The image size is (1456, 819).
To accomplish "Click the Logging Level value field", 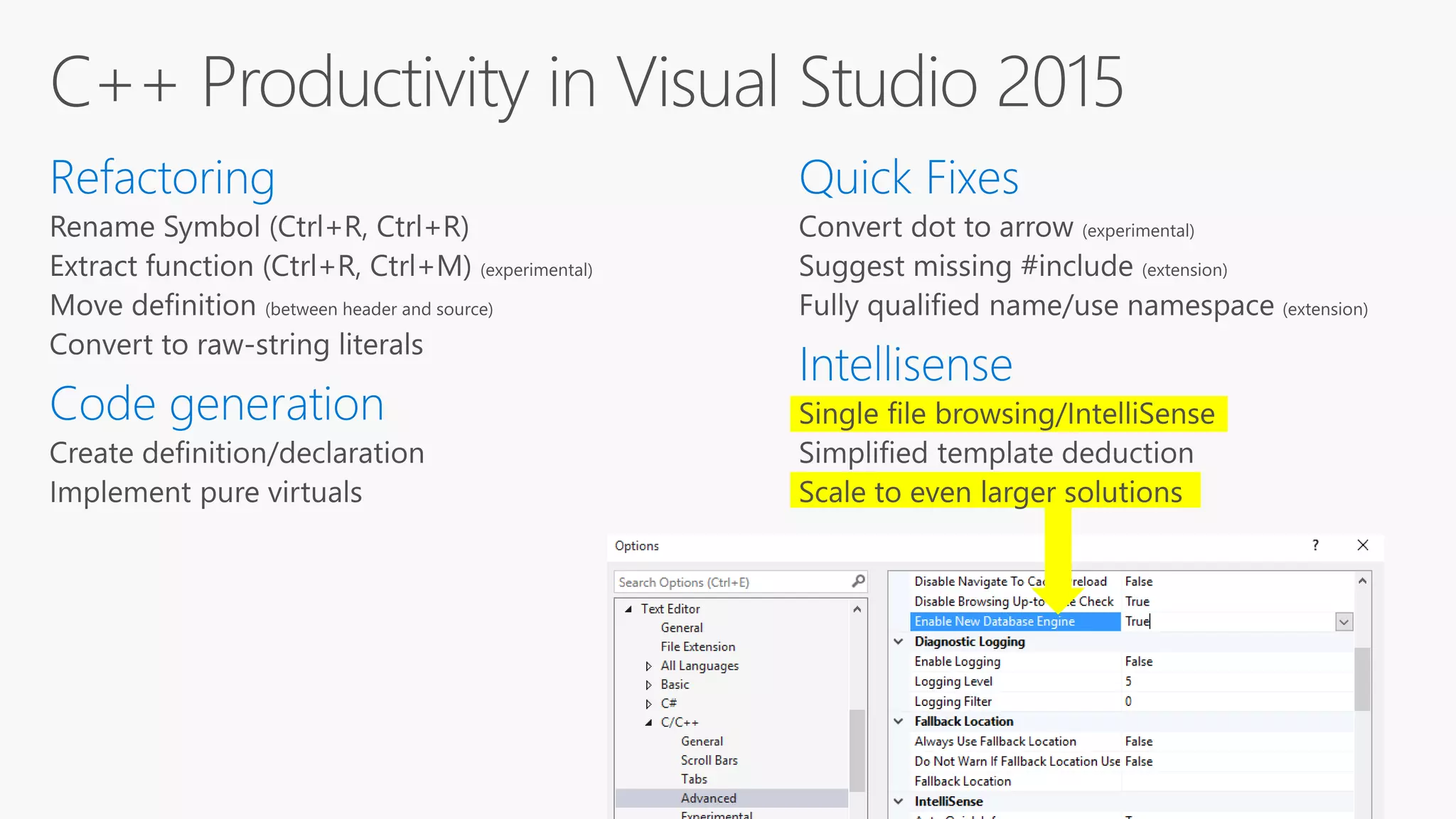I will pos(1237,682).
